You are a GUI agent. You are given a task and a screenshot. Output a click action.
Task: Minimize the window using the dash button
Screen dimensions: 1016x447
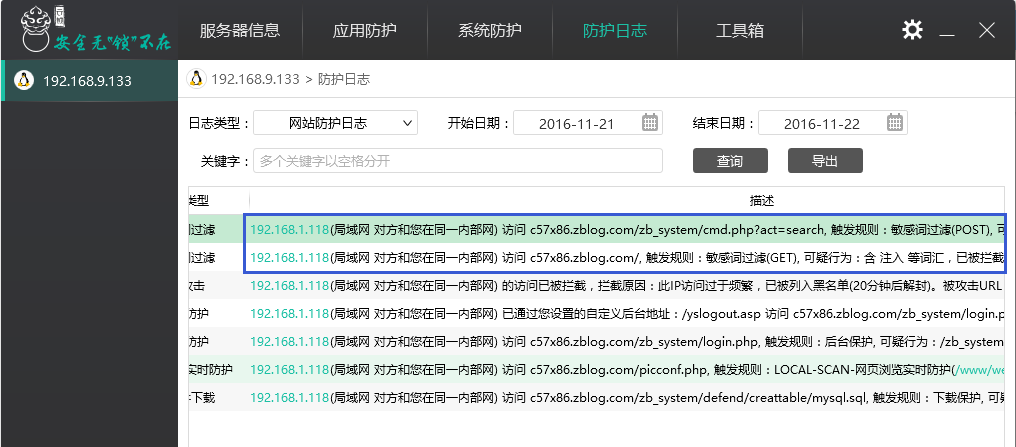click(x=952, y=30)
